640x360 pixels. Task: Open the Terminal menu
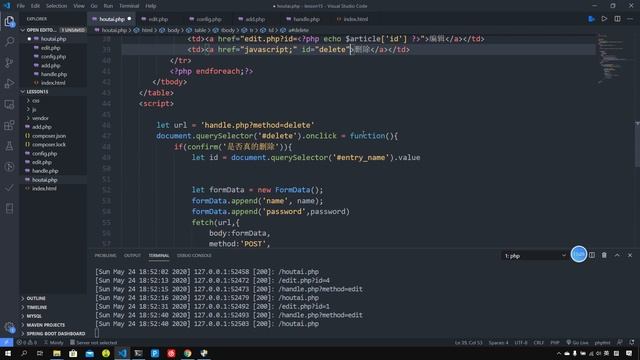click(x=129, y=6)
